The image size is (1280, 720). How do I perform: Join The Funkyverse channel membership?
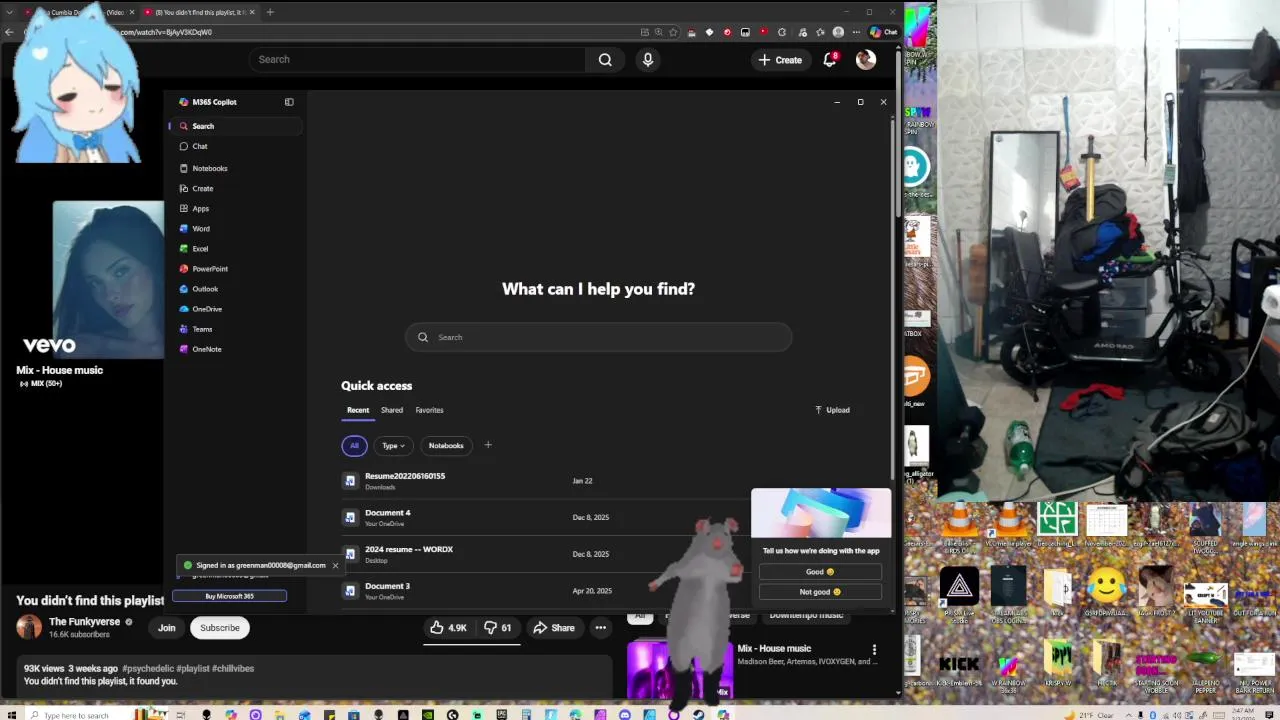point(167,628)
